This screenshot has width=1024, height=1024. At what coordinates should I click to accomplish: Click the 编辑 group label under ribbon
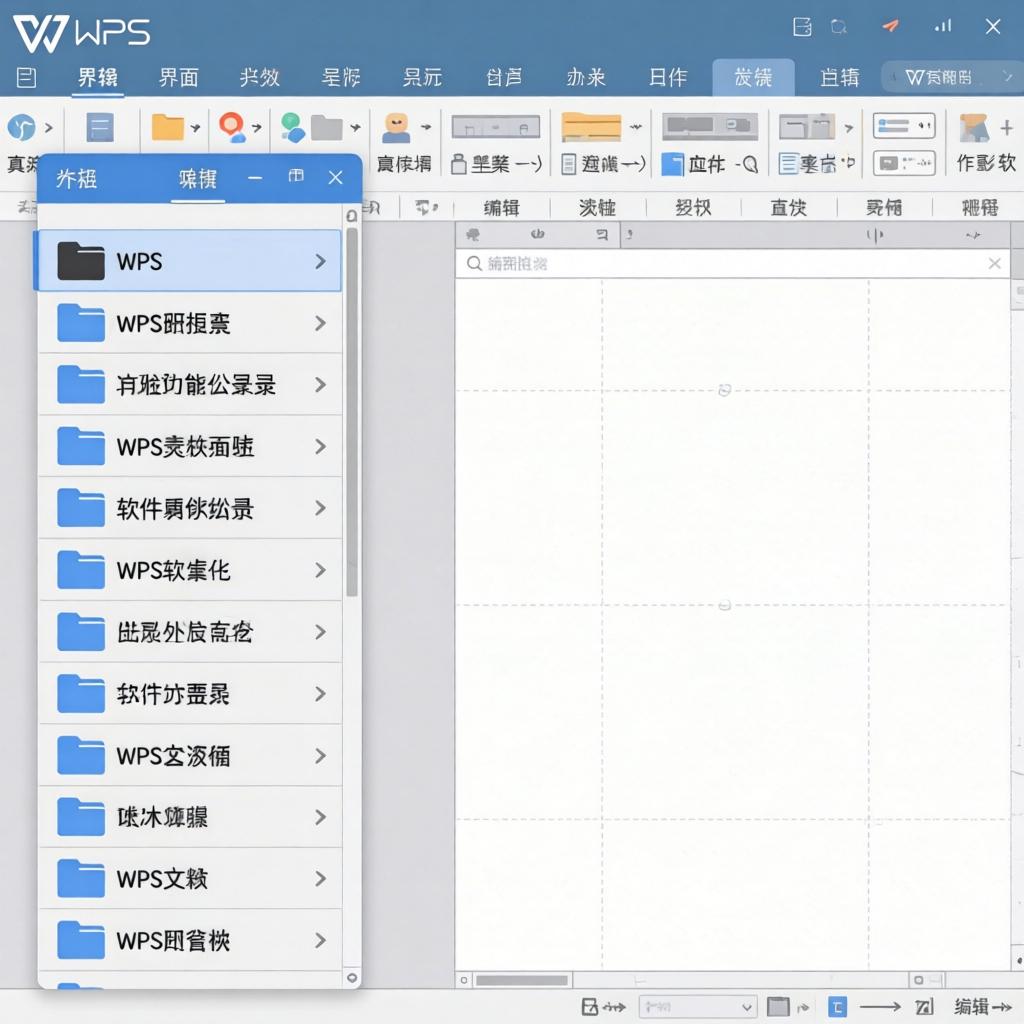502,208
